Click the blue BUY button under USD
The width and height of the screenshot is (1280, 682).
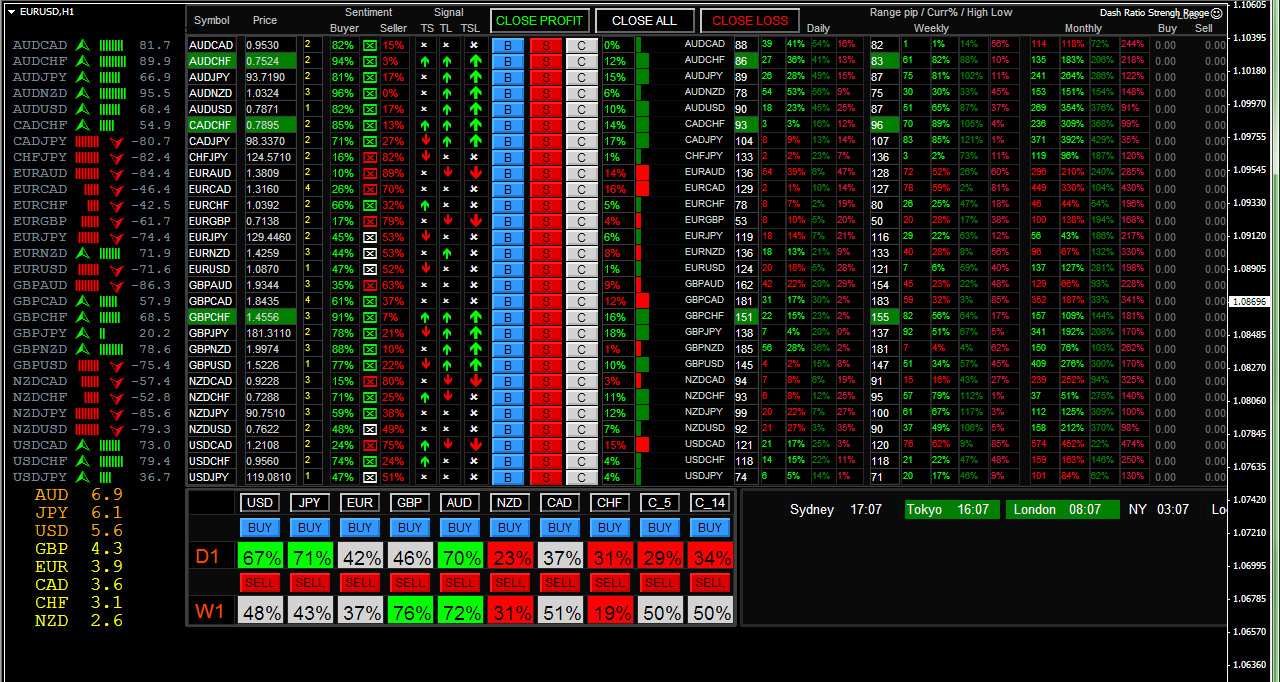[260, 528]
